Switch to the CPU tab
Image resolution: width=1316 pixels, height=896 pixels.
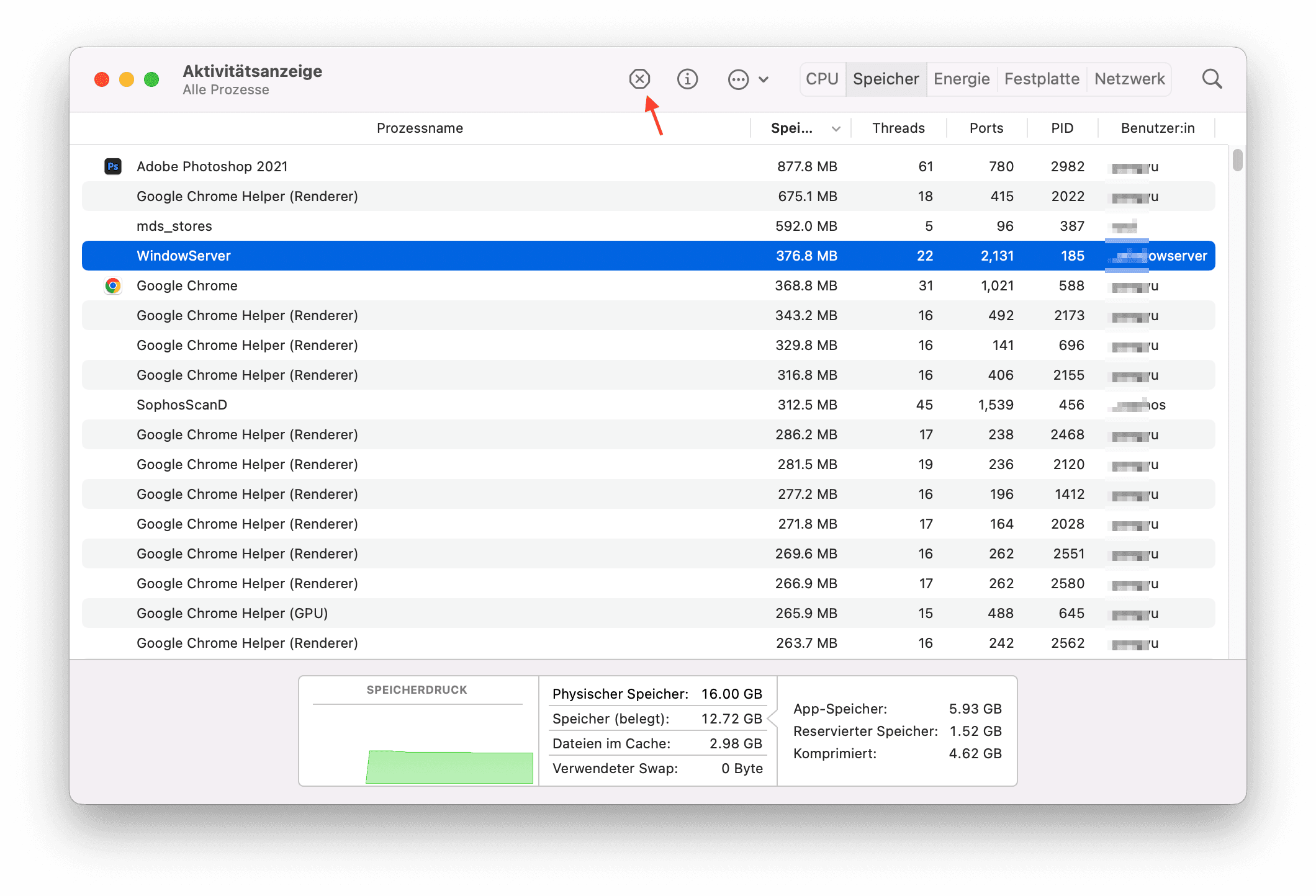[x=822, y=79]
